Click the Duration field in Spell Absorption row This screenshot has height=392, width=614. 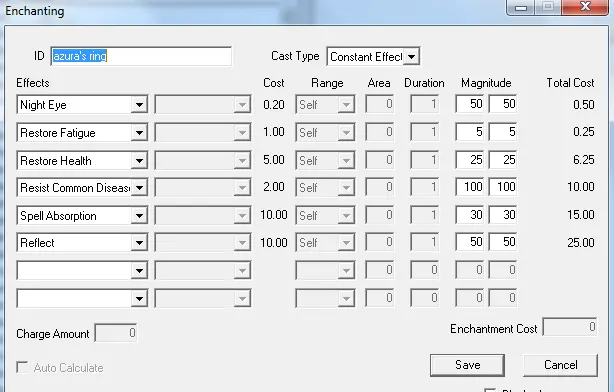[424, 215]
